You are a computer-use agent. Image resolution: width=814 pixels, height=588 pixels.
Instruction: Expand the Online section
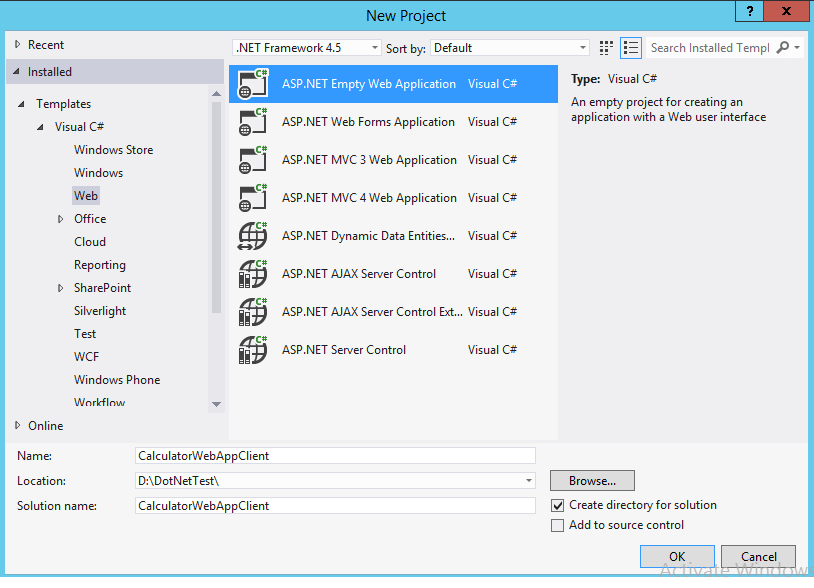pyautogui.click(x=18, y=426)
